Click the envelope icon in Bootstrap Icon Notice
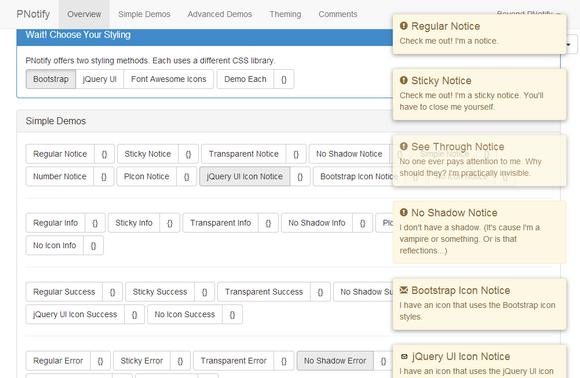The image size is (580, 378). [x=404, y=290]
